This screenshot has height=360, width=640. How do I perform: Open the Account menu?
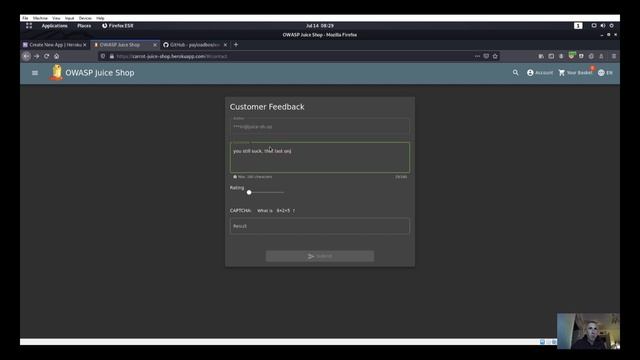click(x=540, y=73)
